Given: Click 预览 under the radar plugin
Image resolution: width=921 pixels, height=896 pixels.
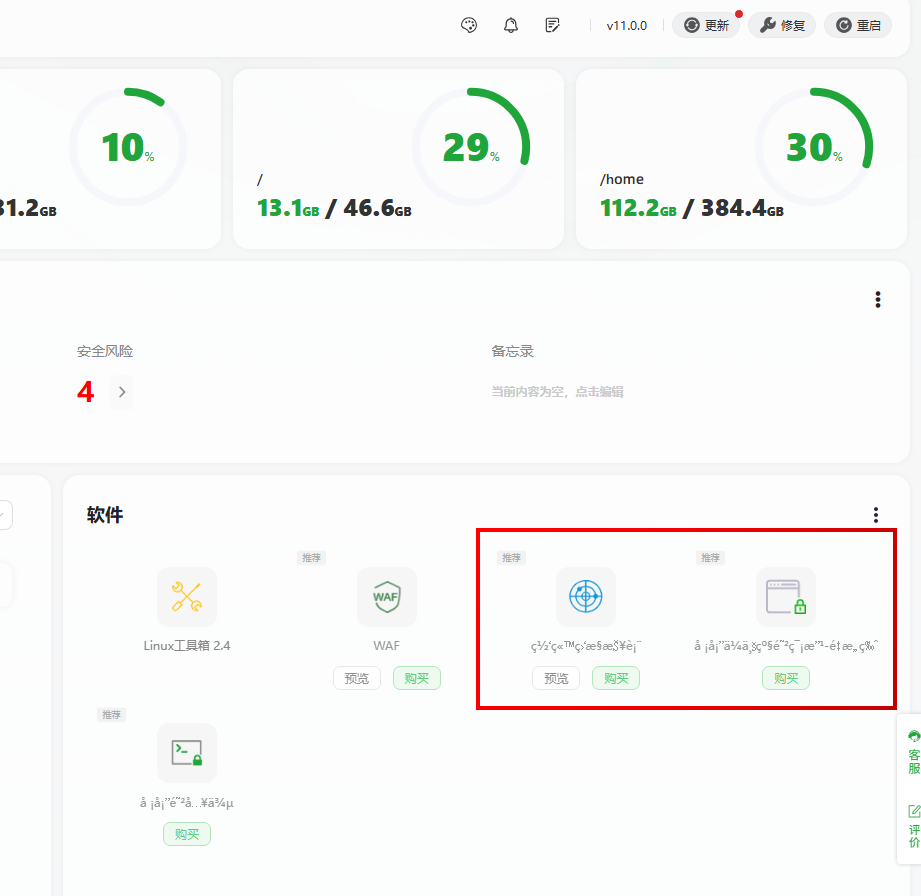Looking at the screenshot, I should pos(556,679).
